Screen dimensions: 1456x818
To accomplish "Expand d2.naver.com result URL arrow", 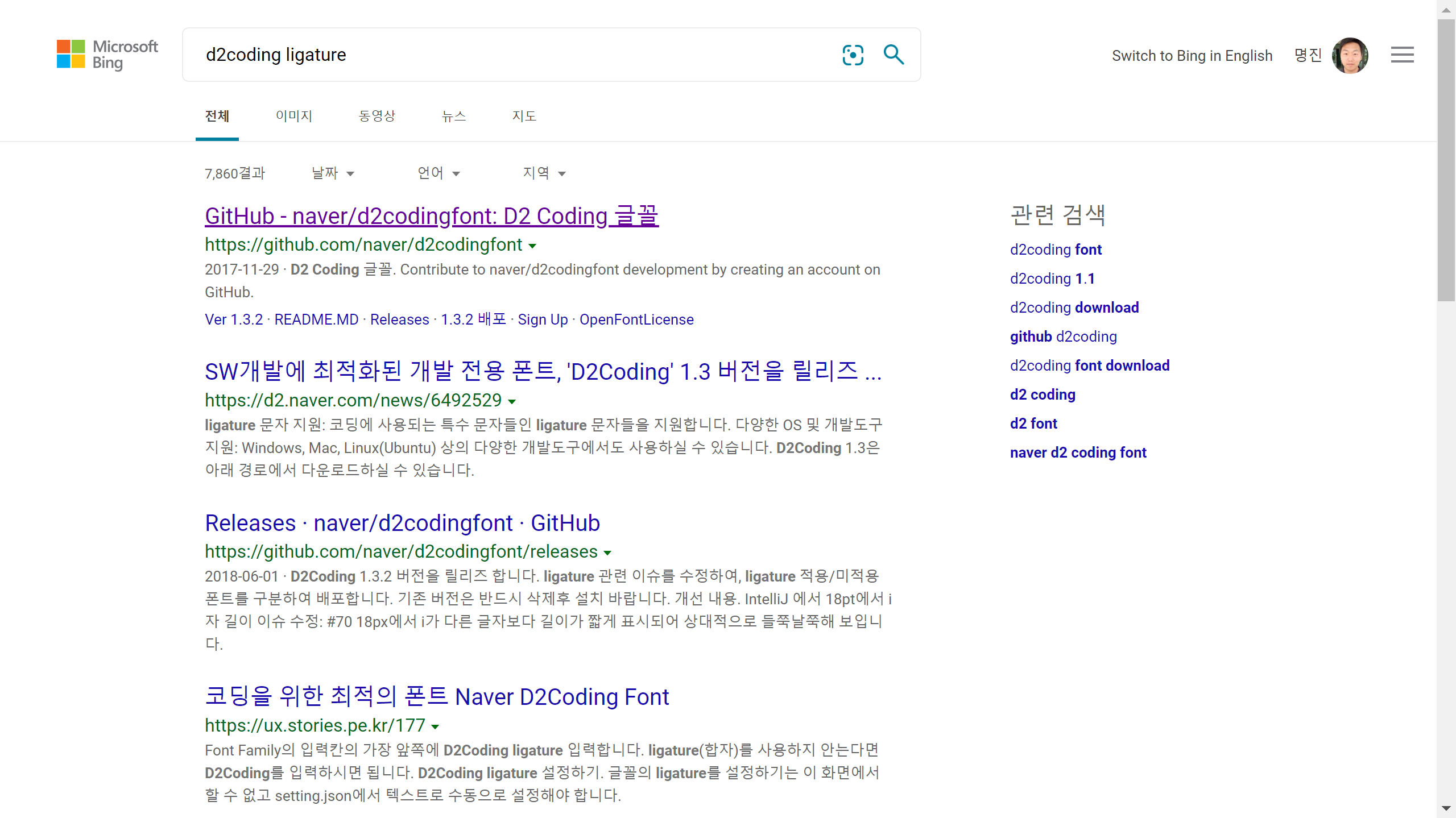I will pos(512,402).
